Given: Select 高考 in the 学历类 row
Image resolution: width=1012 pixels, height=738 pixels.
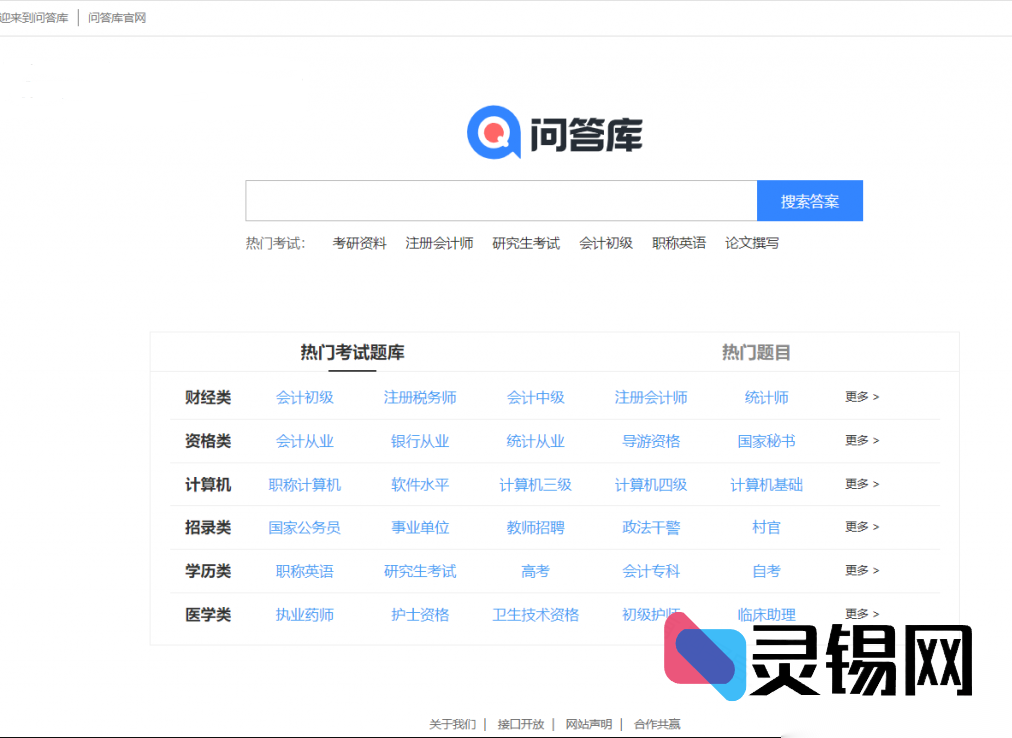Looking at the screenshot, I should click(533, 571).
